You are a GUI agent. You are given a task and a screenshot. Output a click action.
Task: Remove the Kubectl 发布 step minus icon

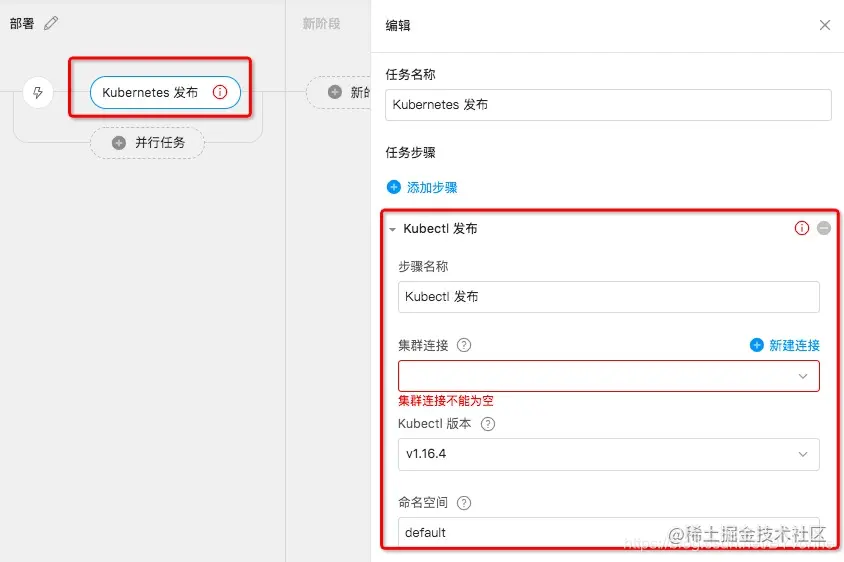click(824, 228)
